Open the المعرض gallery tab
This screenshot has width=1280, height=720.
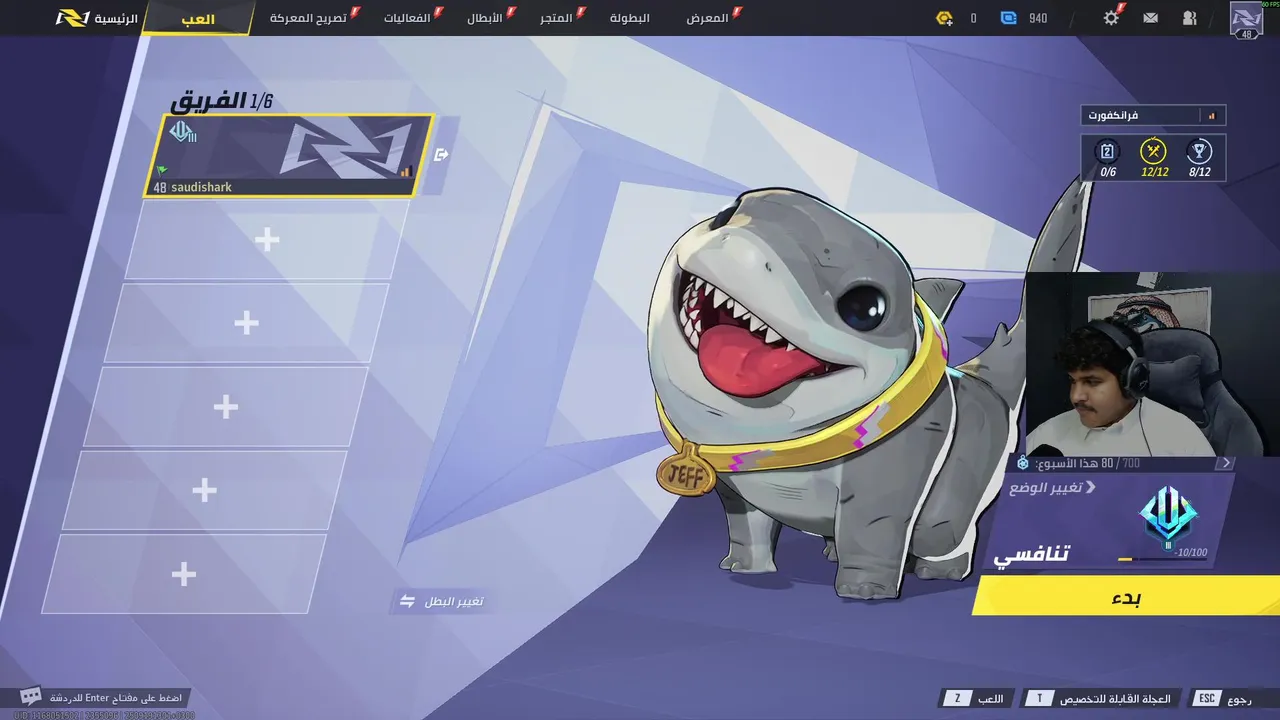708,18
